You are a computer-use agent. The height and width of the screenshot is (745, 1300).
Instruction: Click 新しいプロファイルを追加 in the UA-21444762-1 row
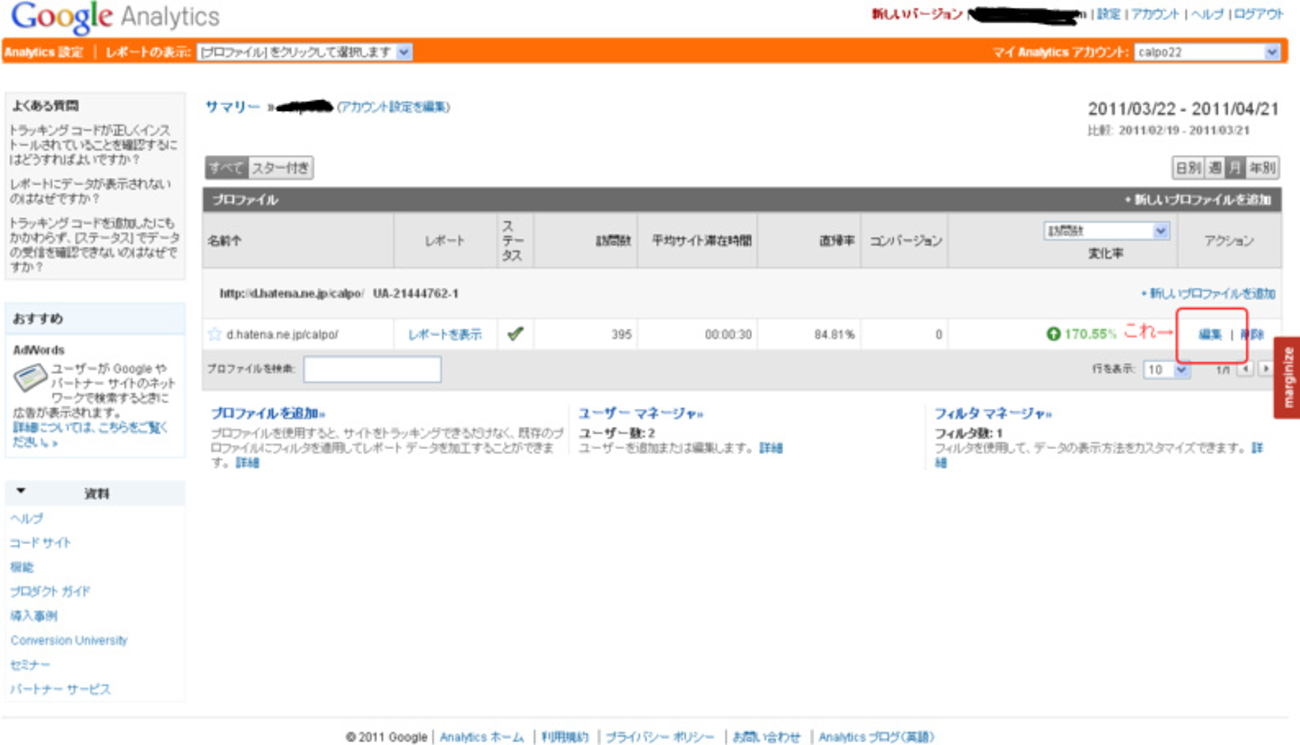pyautogui.click(x=1208, y=294)
